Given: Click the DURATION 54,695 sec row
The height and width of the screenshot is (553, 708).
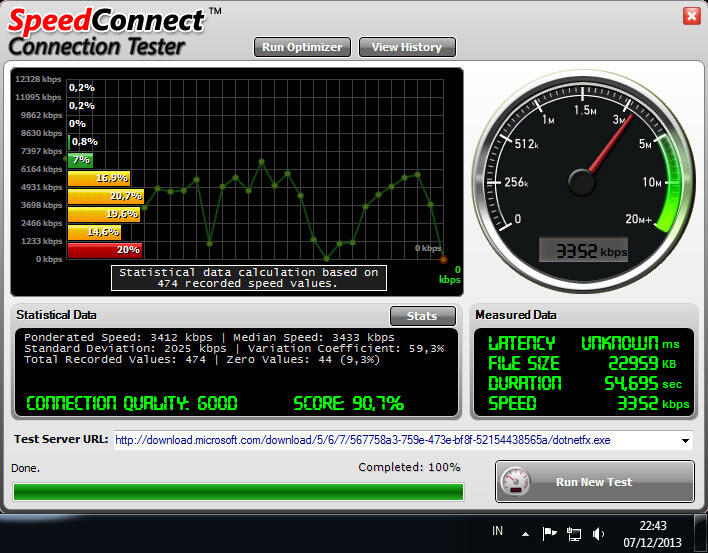Looking at the screenshot, I should 585,384.
